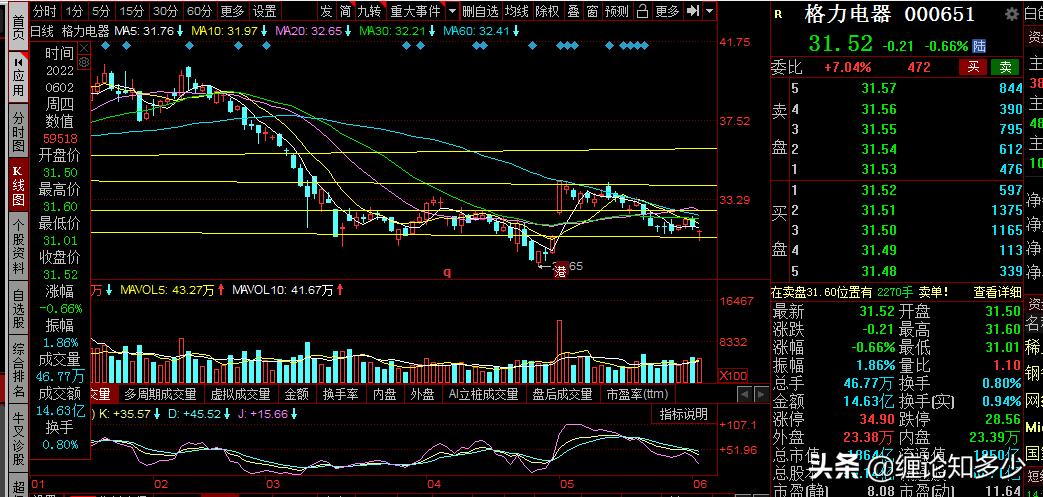Open 分时图 in left sidebar
The width and height of the screenshot is (1043, 497).
coord(18,132)
